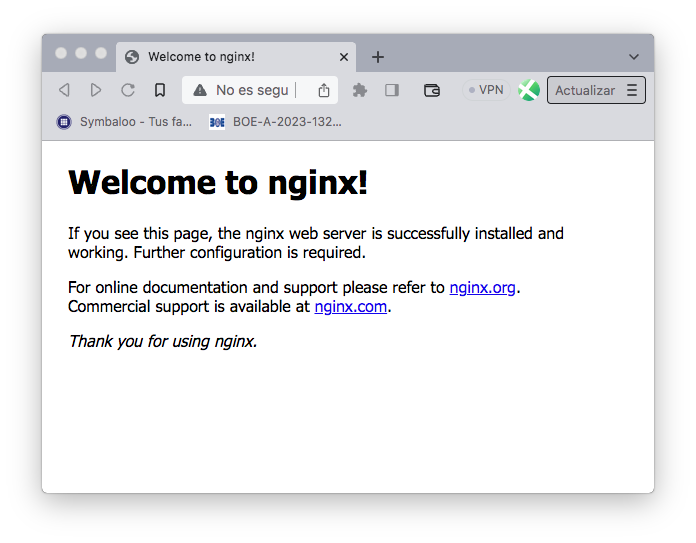Open BOE-A-2023-132 bookmark
This screenshot has width=696, height=543.
tap(275, 122)
